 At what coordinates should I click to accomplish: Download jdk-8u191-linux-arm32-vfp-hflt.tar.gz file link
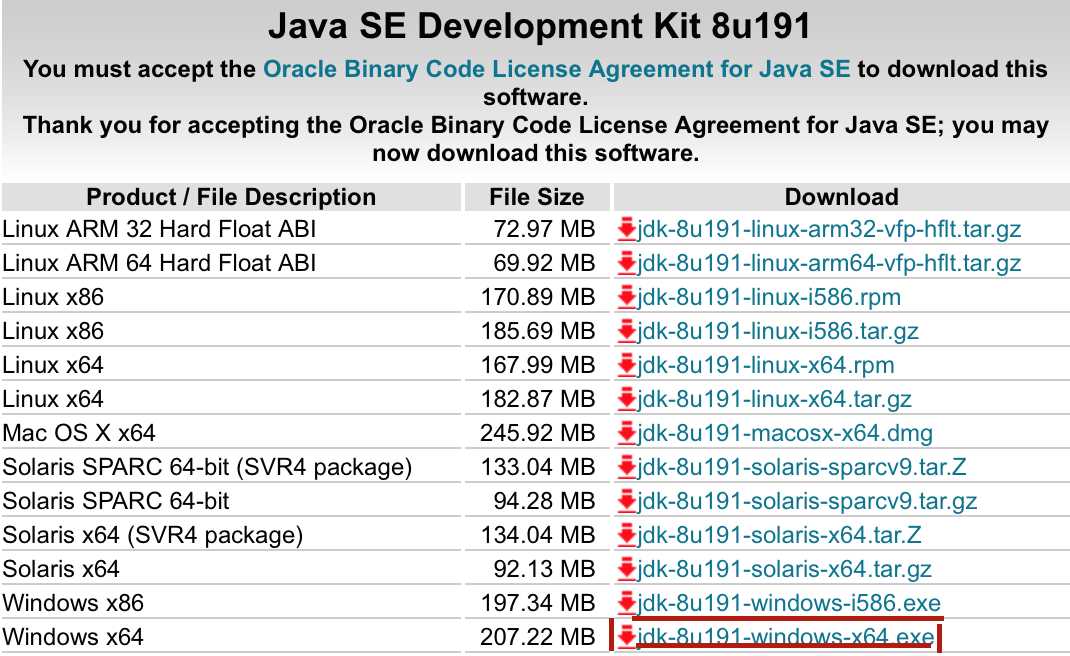[x=829, y=229]
